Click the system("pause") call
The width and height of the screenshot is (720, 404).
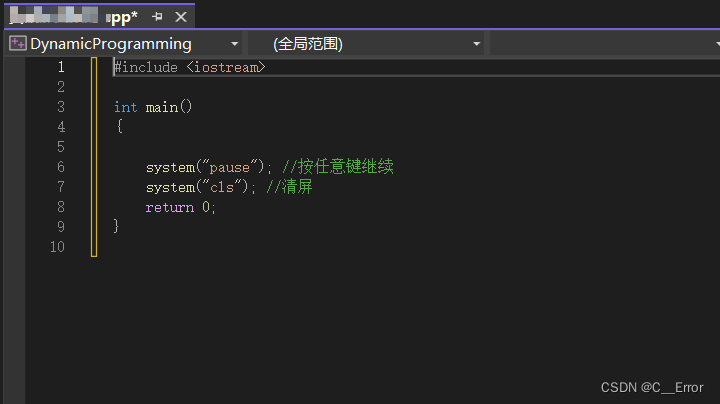(x=208, y=167)
